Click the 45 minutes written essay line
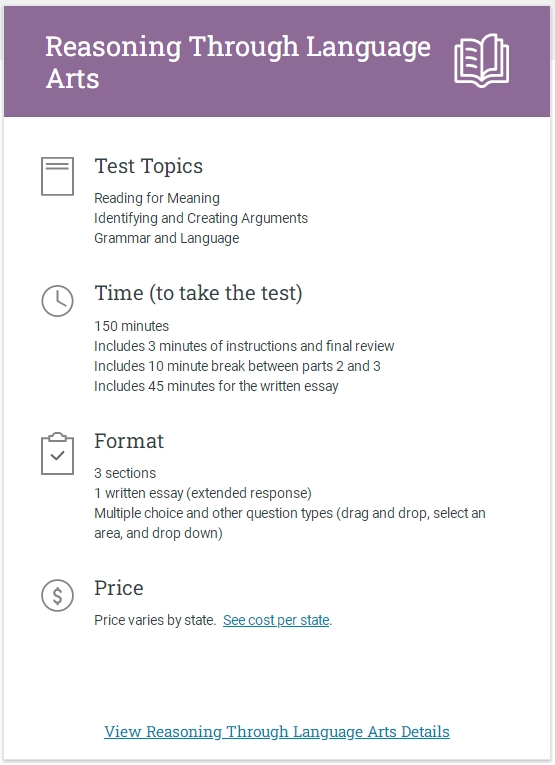The image size is (555, 765). click(216, 386)
